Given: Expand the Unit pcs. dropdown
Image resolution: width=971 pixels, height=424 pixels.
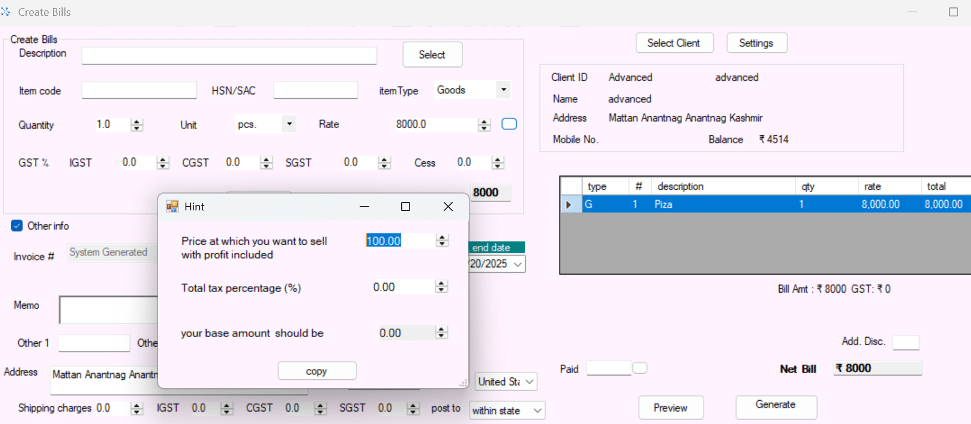Looking at the screenshot, I should (289, 125).
